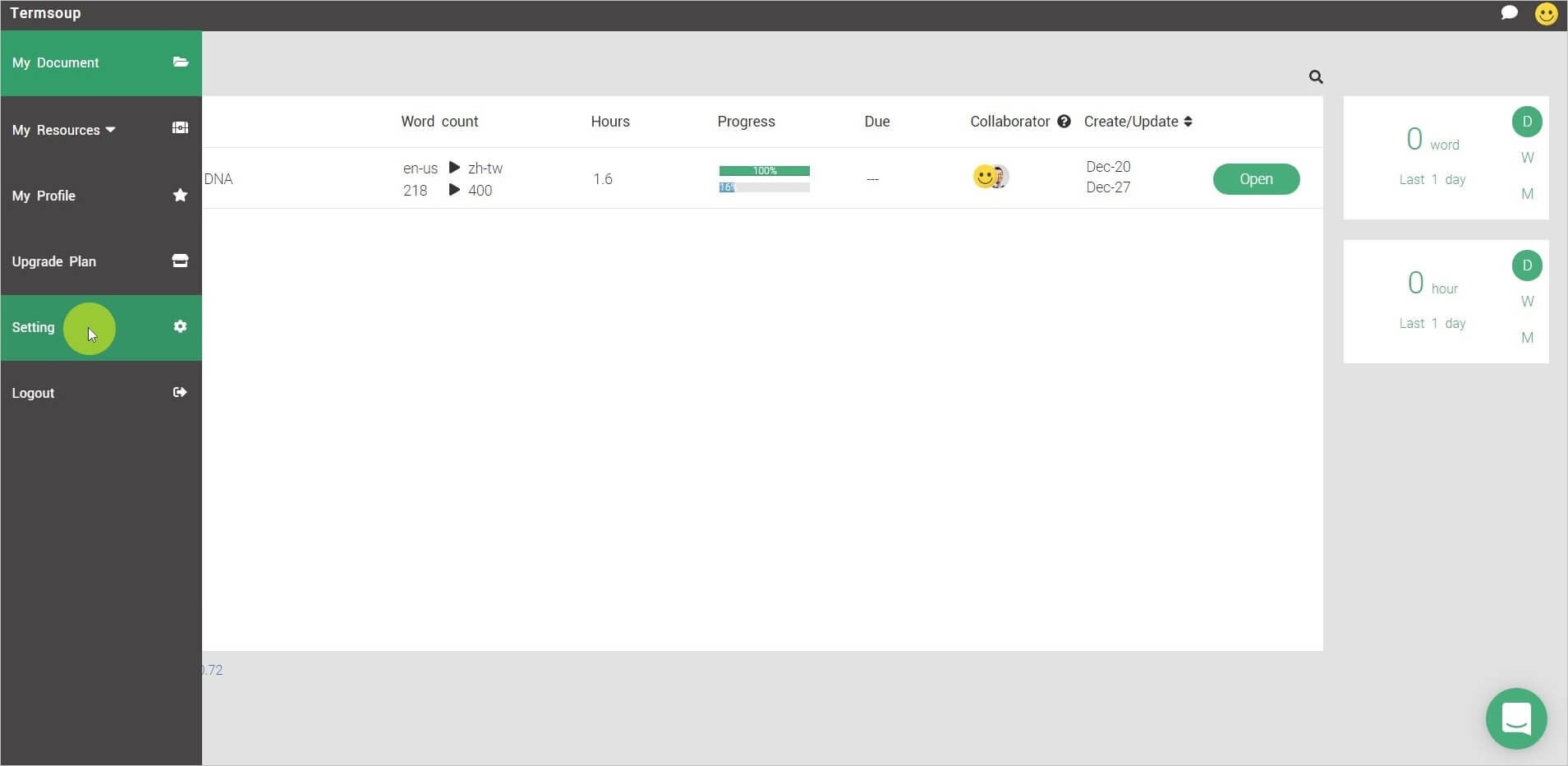Expand My Resources dropdown arrow

(x=110, y=130)
